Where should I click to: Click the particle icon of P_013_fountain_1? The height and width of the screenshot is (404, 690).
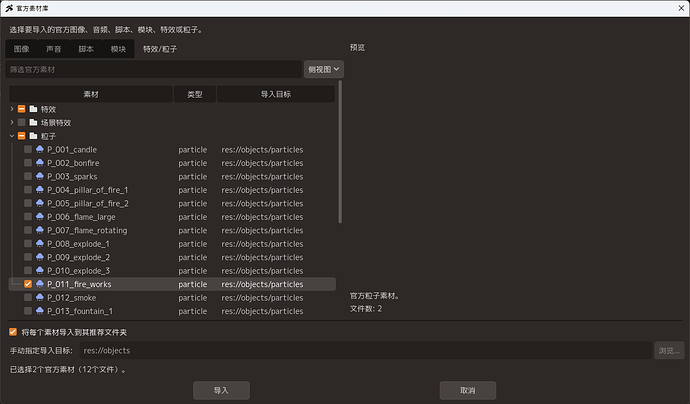(40, 311)
